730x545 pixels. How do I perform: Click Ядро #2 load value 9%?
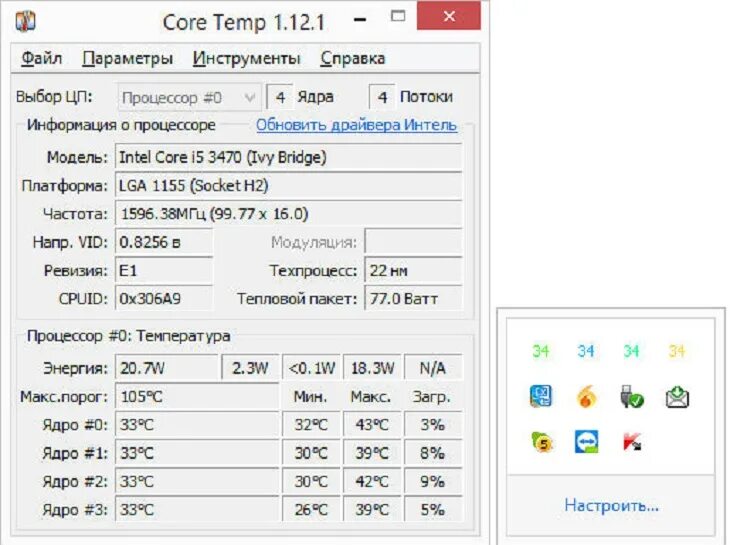point(433,482)
